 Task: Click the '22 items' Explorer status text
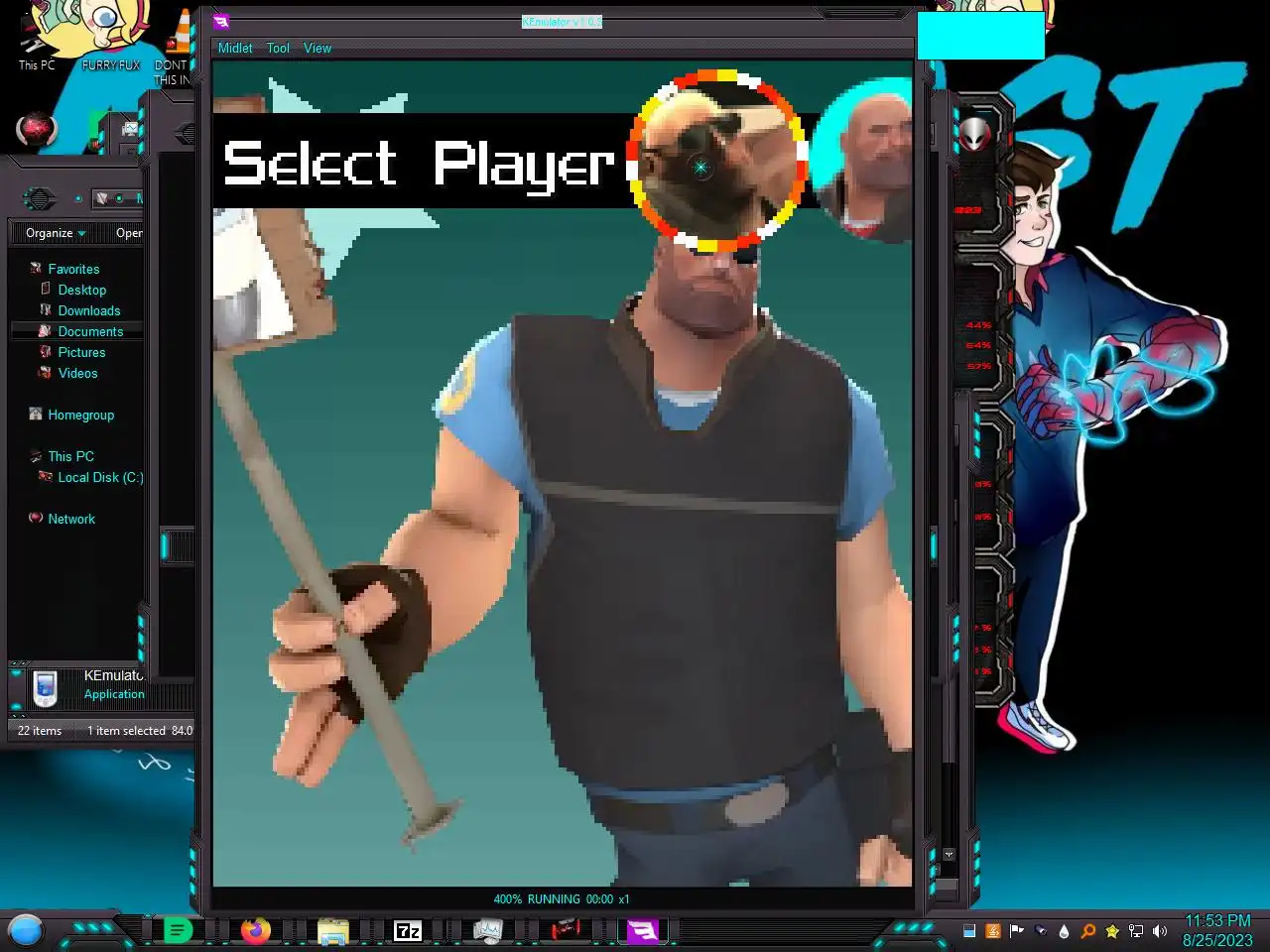coord(40,731)
